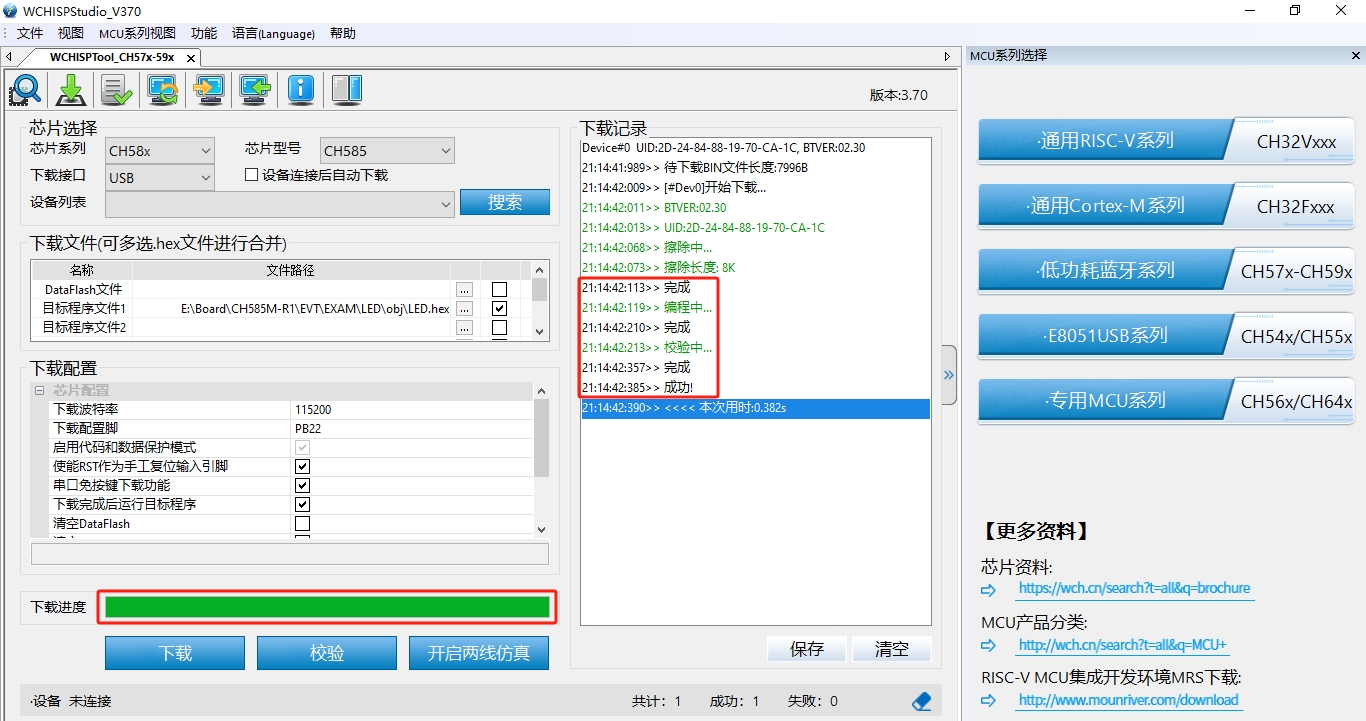Browse file for 目标程序文件2 row
This screenshot has height=721, width=1366.
coord(464,327)
